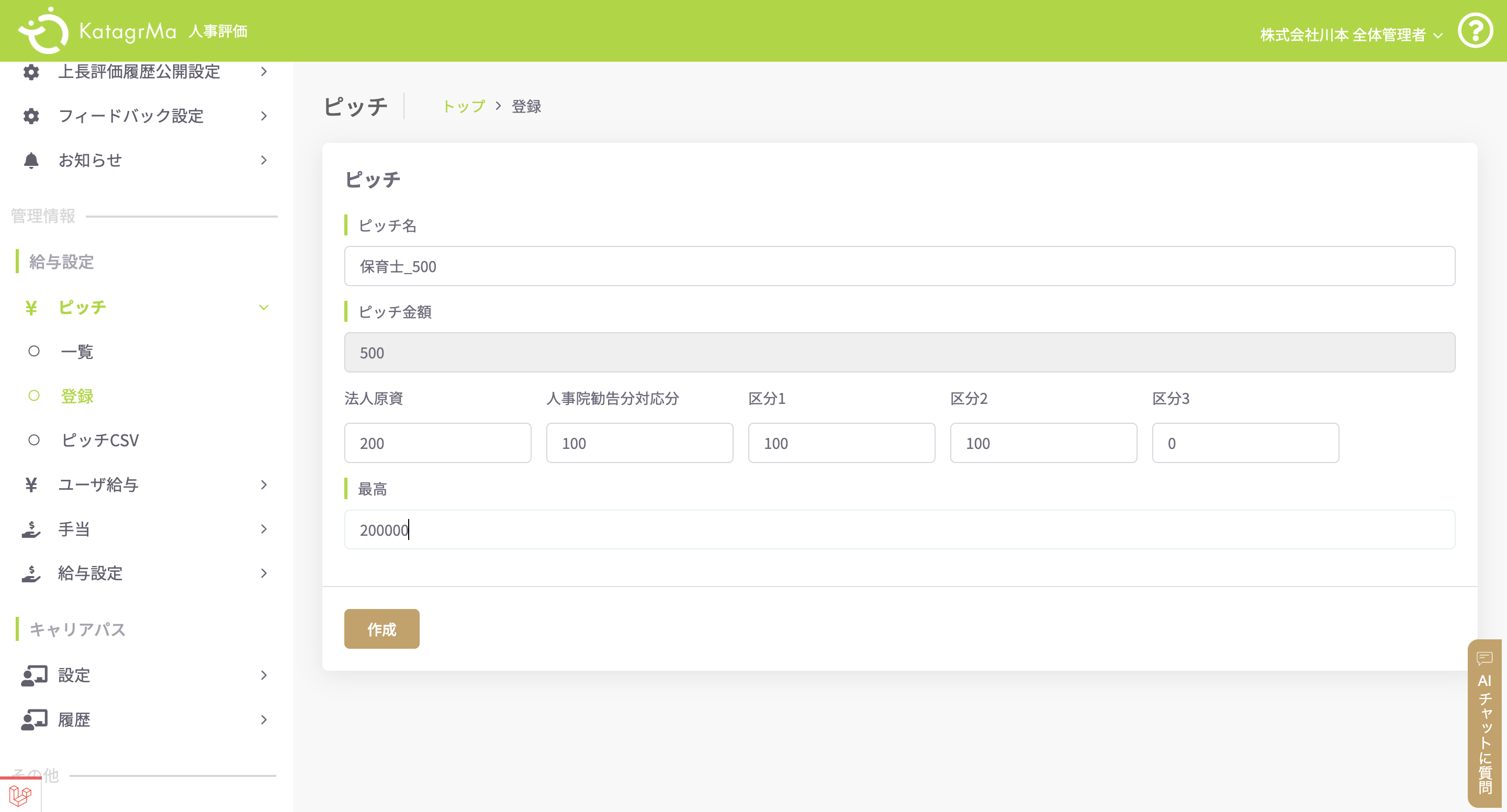Expand フィードバック設定 chevron
This screenshot has height=812, width=1507.
[x=264, y=116]
